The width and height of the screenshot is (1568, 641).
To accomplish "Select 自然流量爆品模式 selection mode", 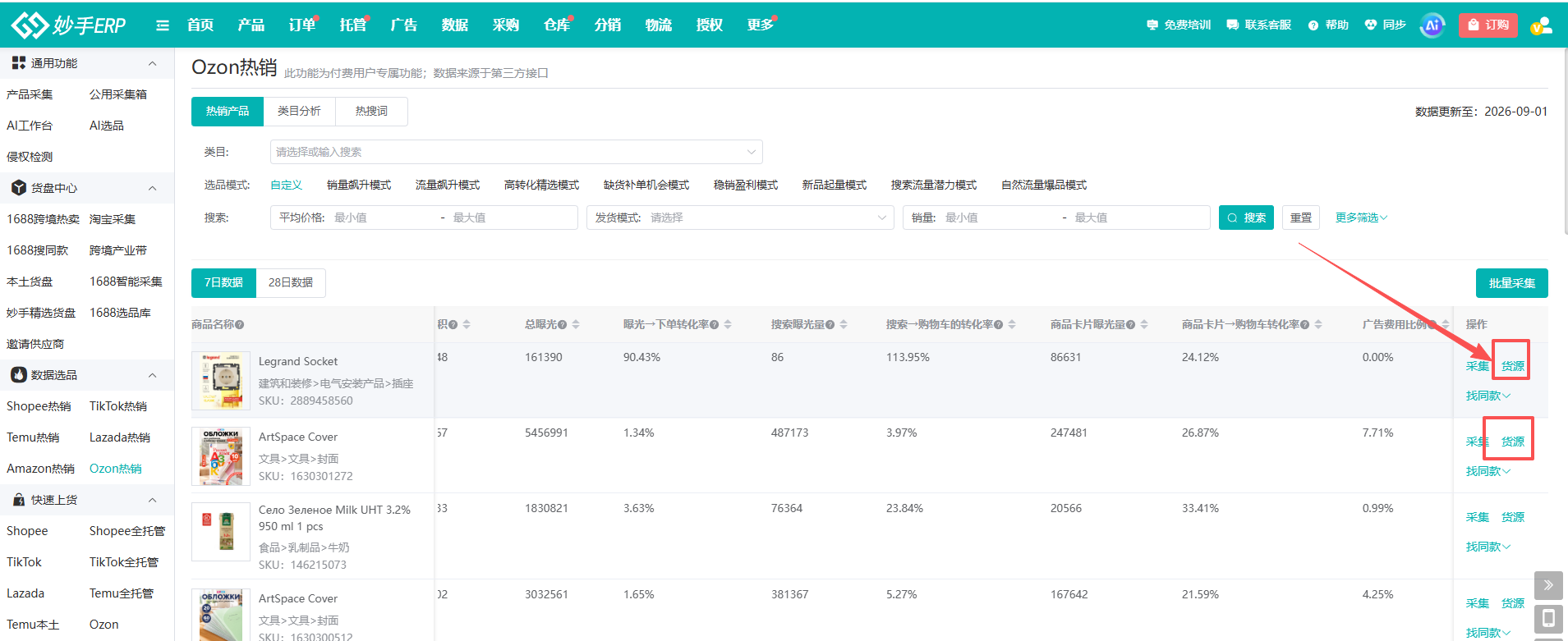I will [x=1044, y=185].
